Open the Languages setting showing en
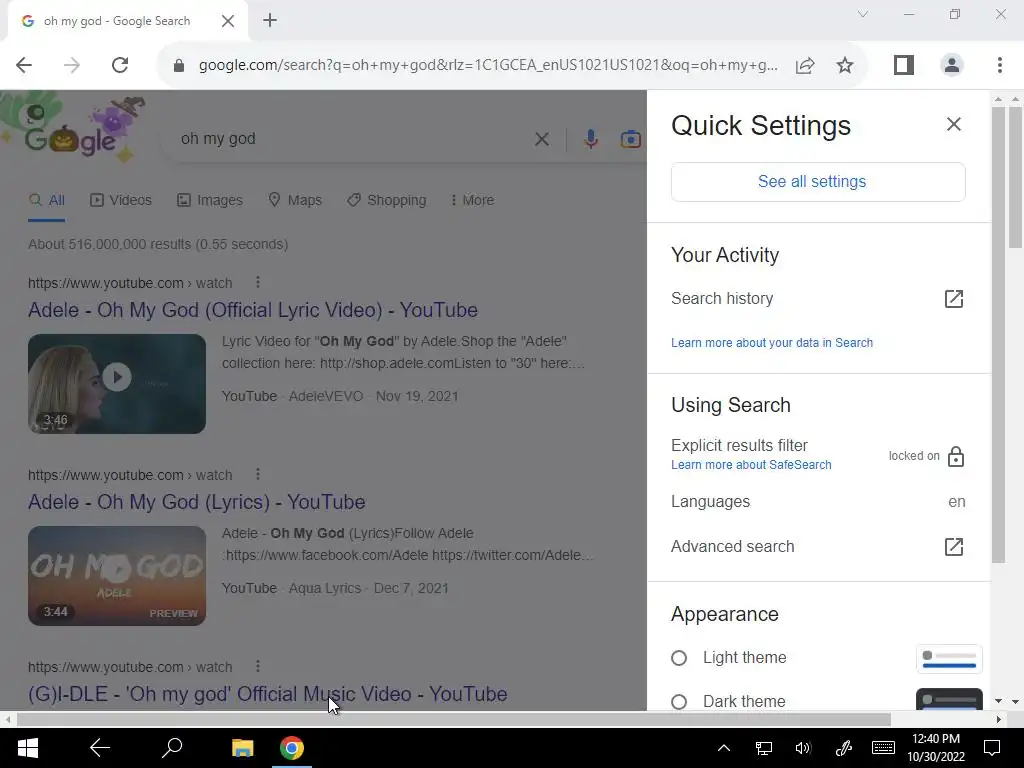 tap(818, 502)
